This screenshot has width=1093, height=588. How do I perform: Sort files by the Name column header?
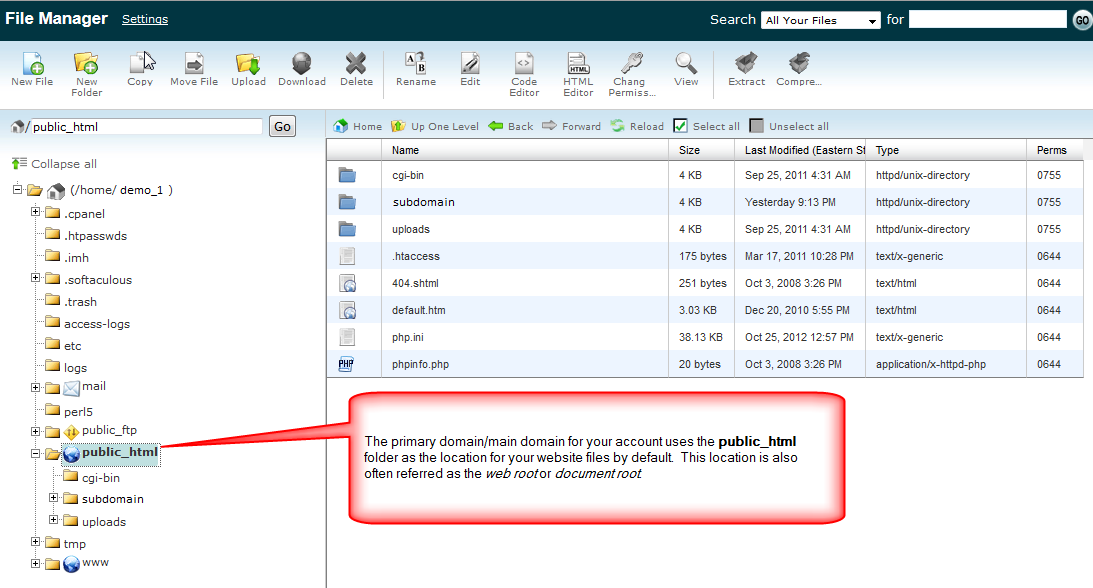[405, 150]
